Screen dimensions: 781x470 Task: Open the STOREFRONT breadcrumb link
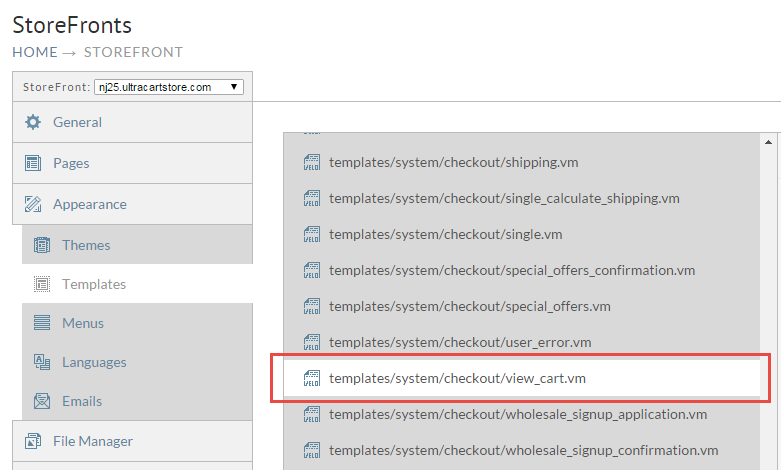click(x=133, y=52)
